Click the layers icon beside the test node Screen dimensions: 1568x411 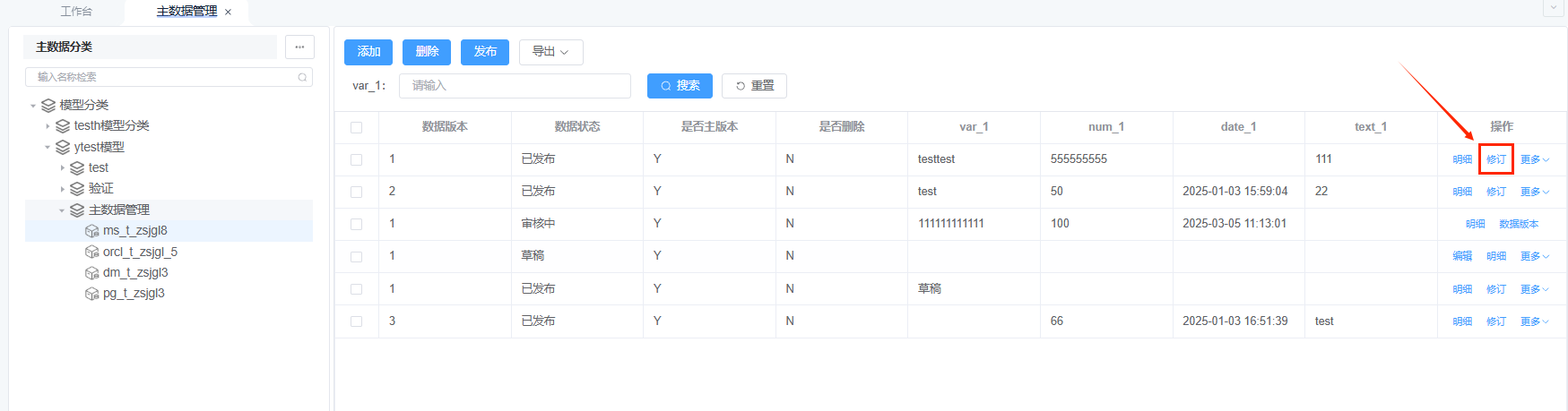click(x=77, y=167)
